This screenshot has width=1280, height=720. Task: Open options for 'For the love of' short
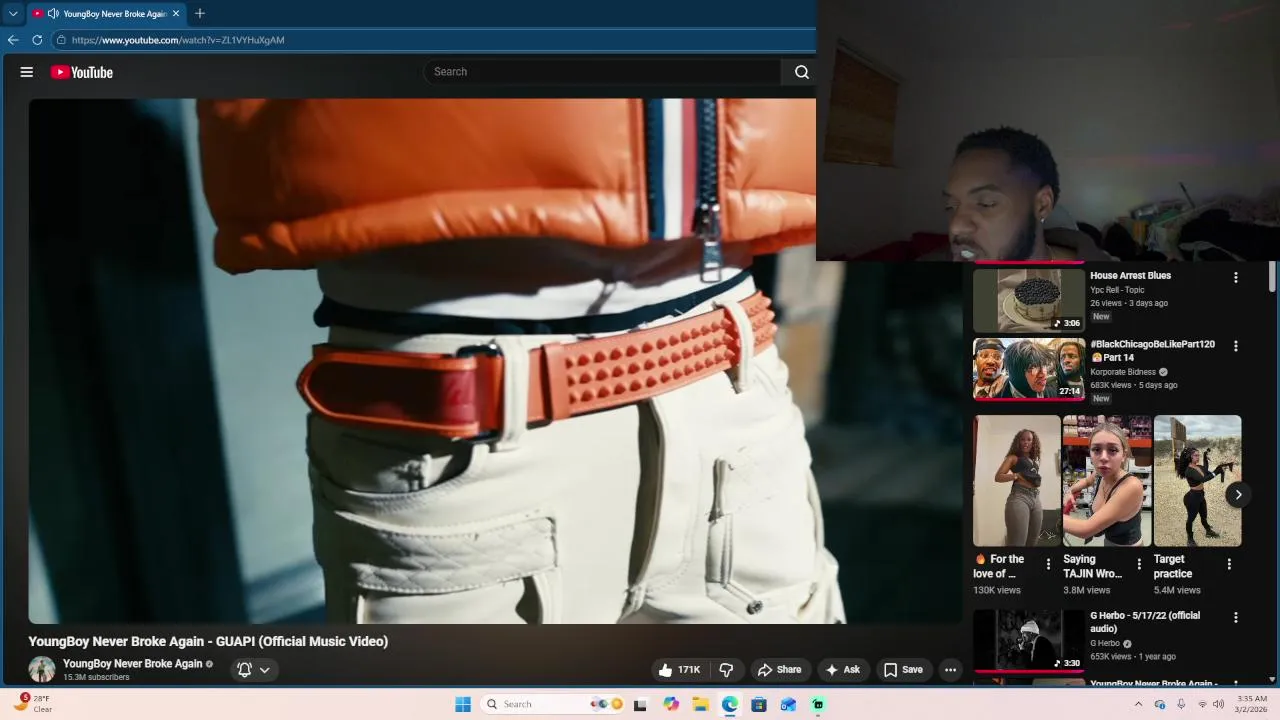[1048, 564]
